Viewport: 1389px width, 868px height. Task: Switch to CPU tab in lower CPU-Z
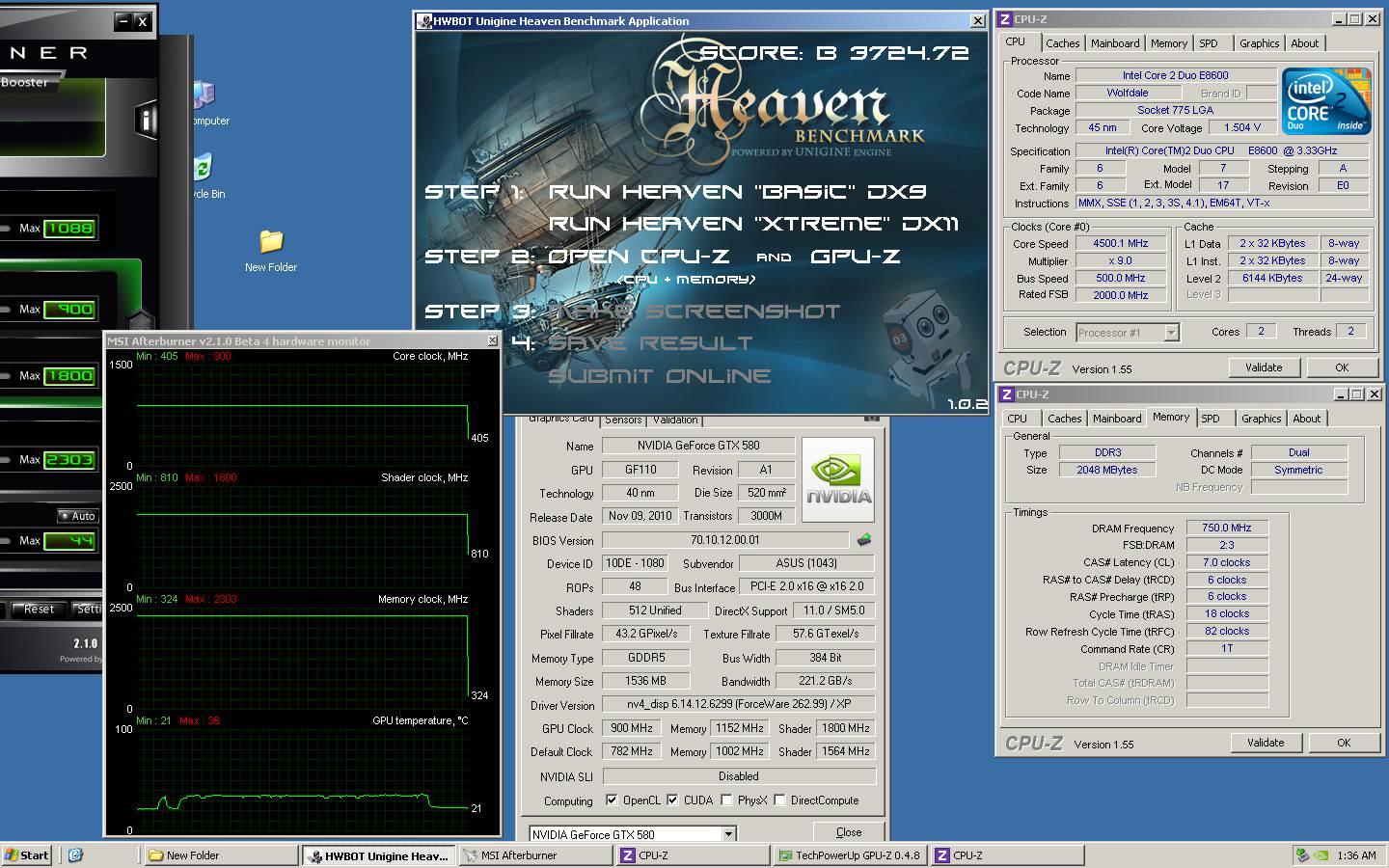tap(1018, 419)
